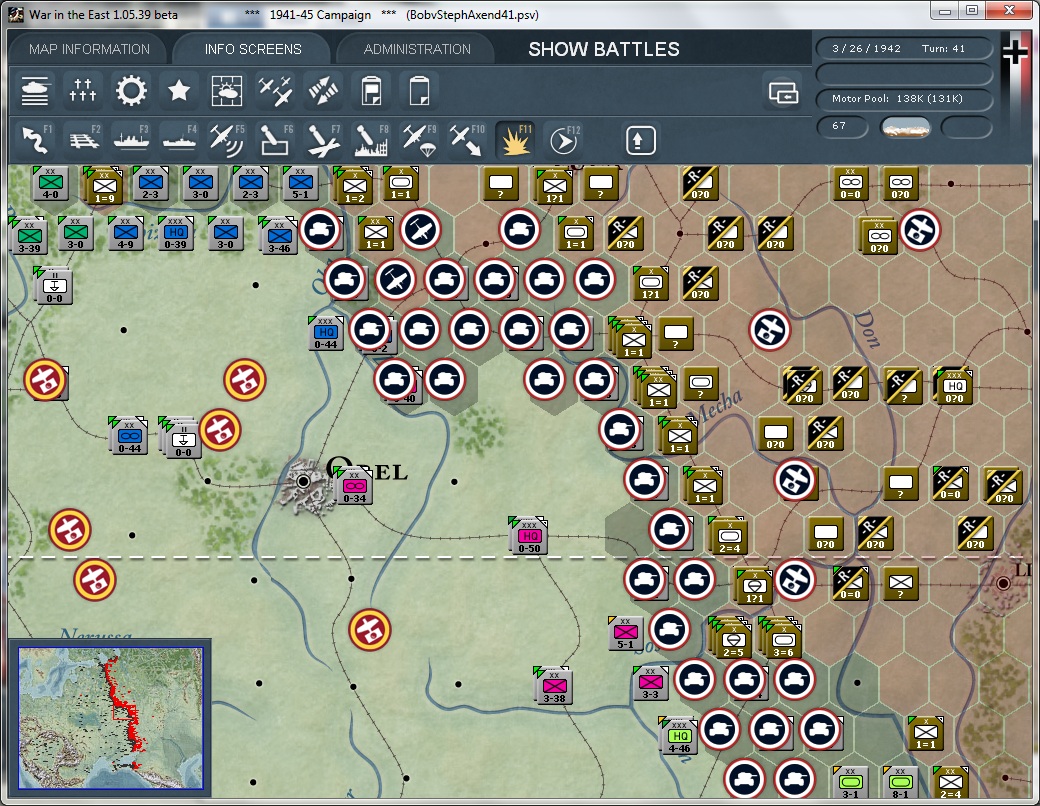The height and width of the screenshot is (806, 1040).
Task: Select the green HQ 4-46 counter
Action: [679, 736]
